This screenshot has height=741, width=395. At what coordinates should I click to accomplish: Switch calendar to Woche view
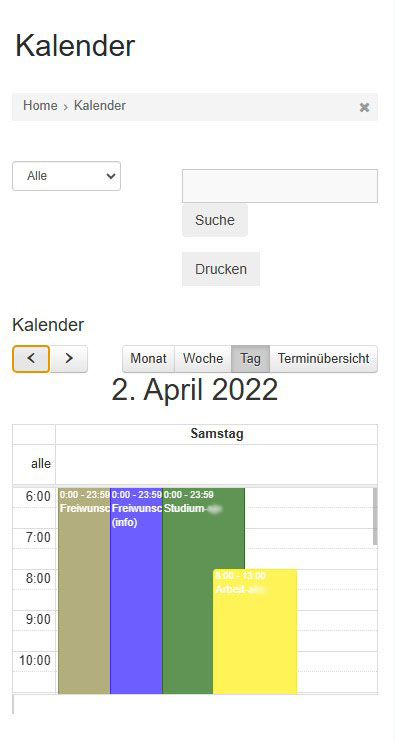click(203, 359)
